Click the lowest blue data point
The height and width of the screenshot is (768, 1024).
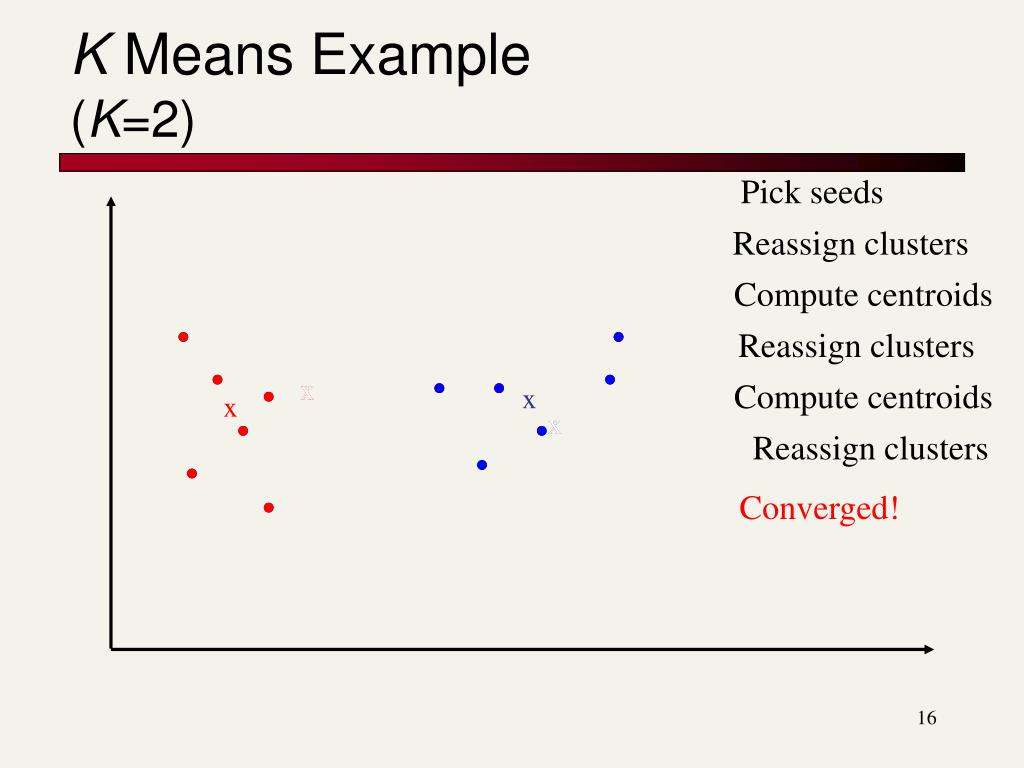[482, 465]
